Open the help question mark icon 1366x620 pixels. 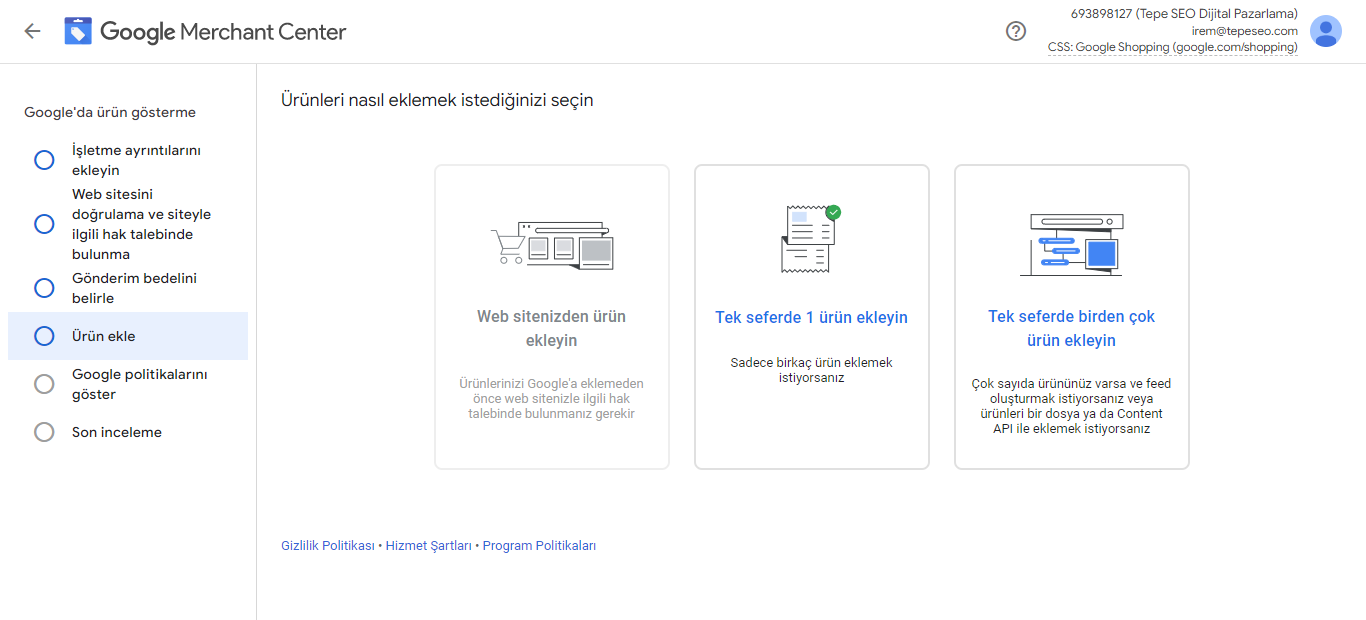pos(1016,31)
